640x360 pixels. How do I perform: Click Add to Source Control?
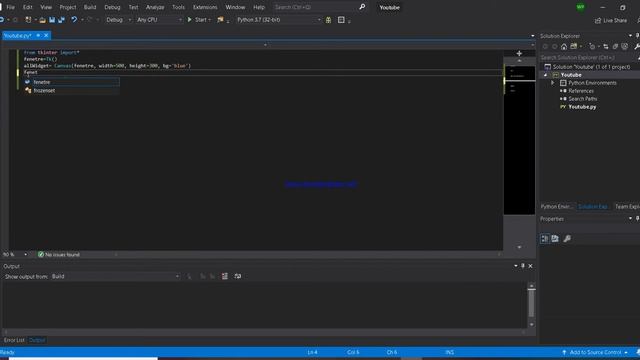(x=595, y=352)
